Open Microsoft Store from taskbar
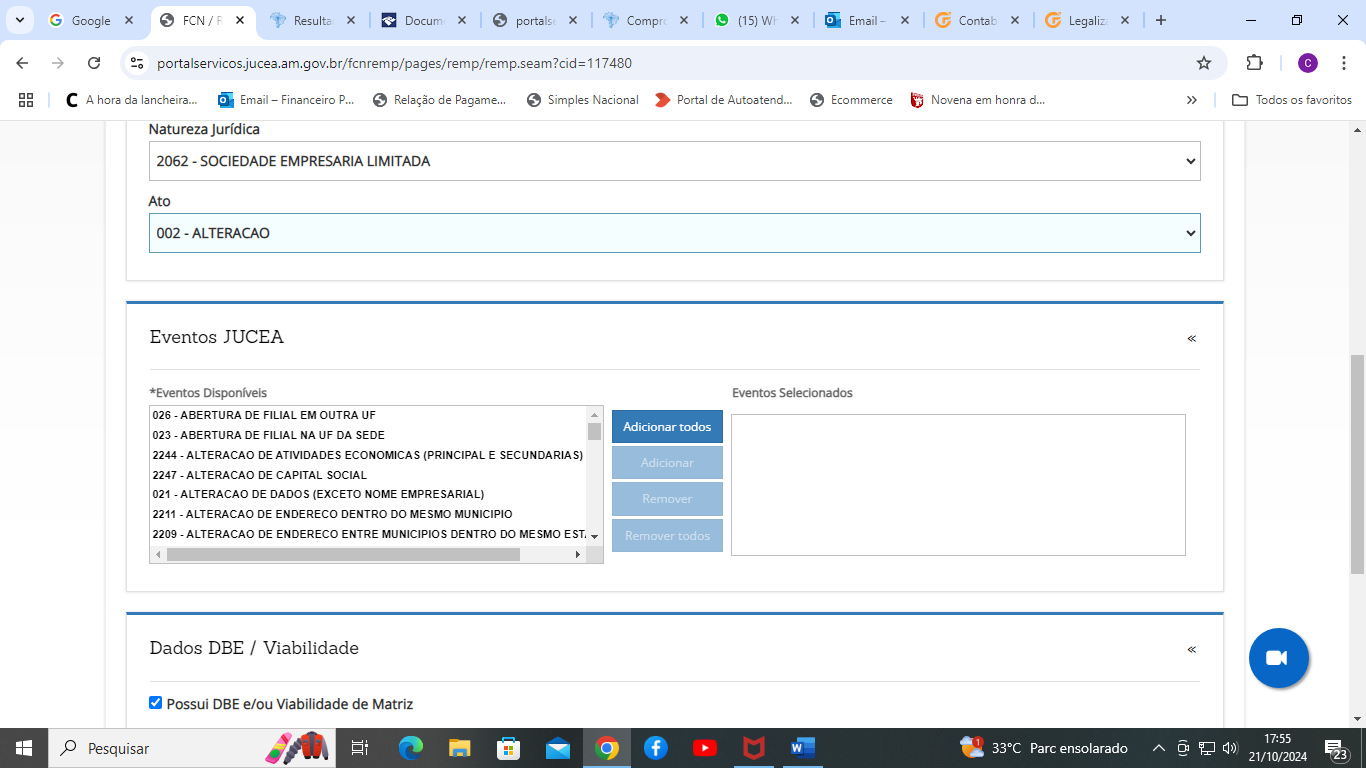Viewport: 1366px width, 768px height. (x=509, y=748)
